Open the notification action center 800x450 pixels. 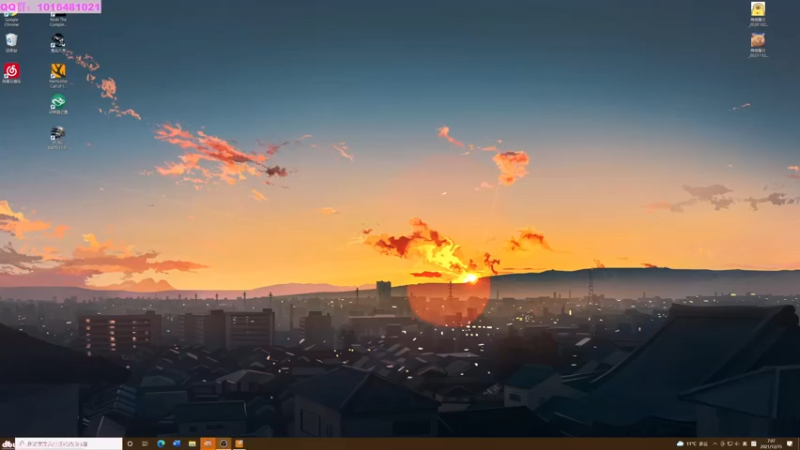tap(790, 444)
